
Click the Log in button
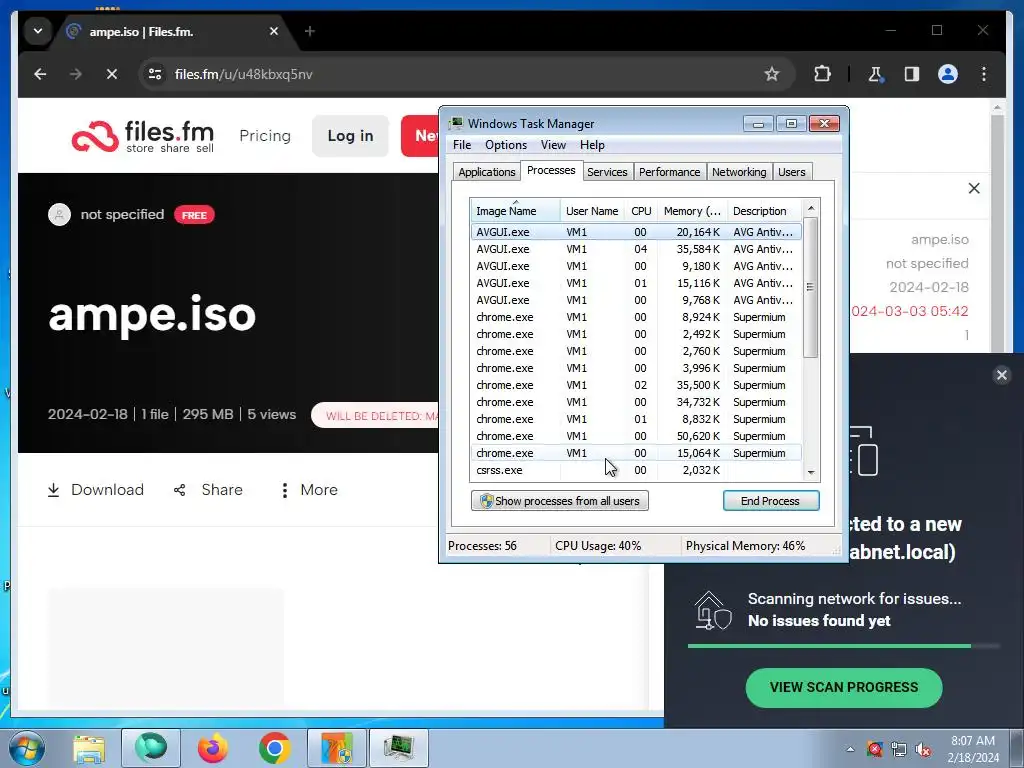(x=351, y=136)
